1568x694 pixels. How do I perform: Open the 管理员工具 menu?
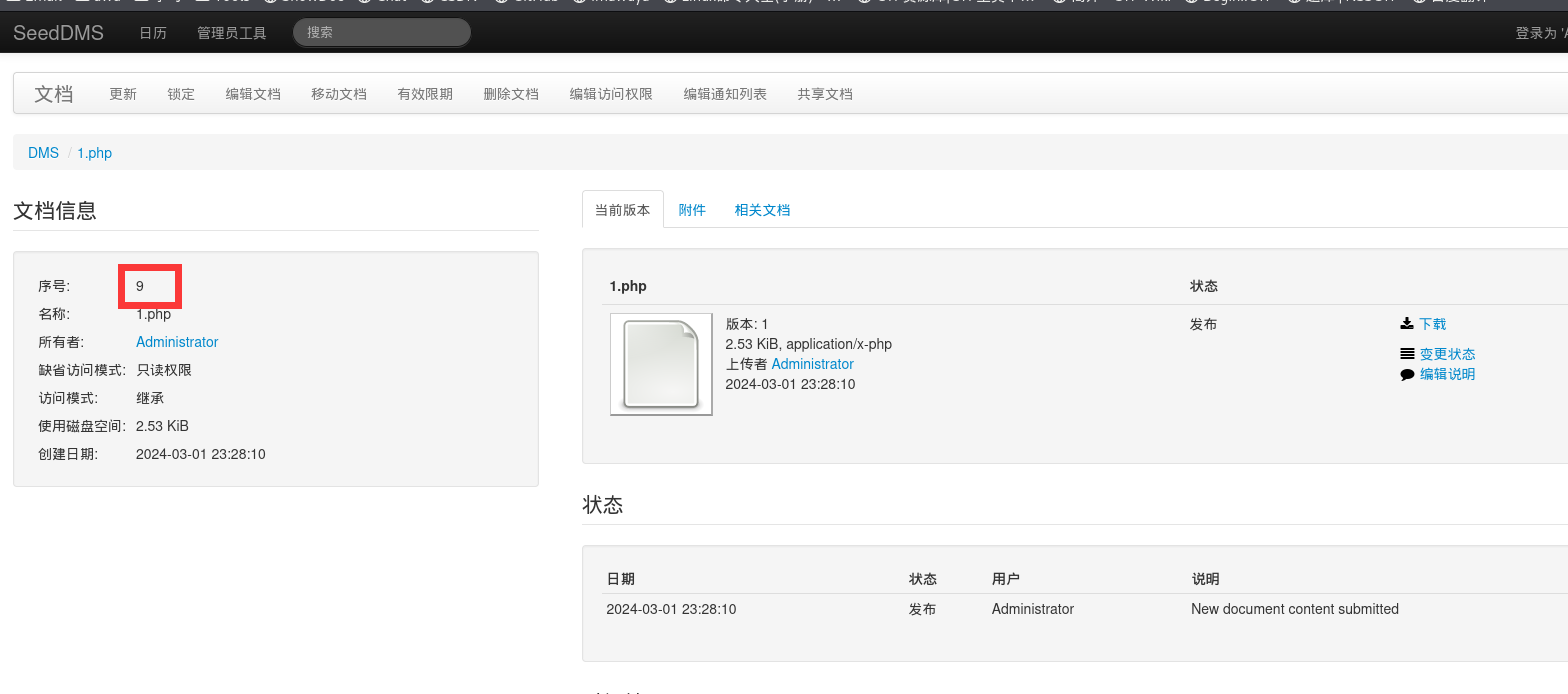pyautogui.click(x=232, y=33)
